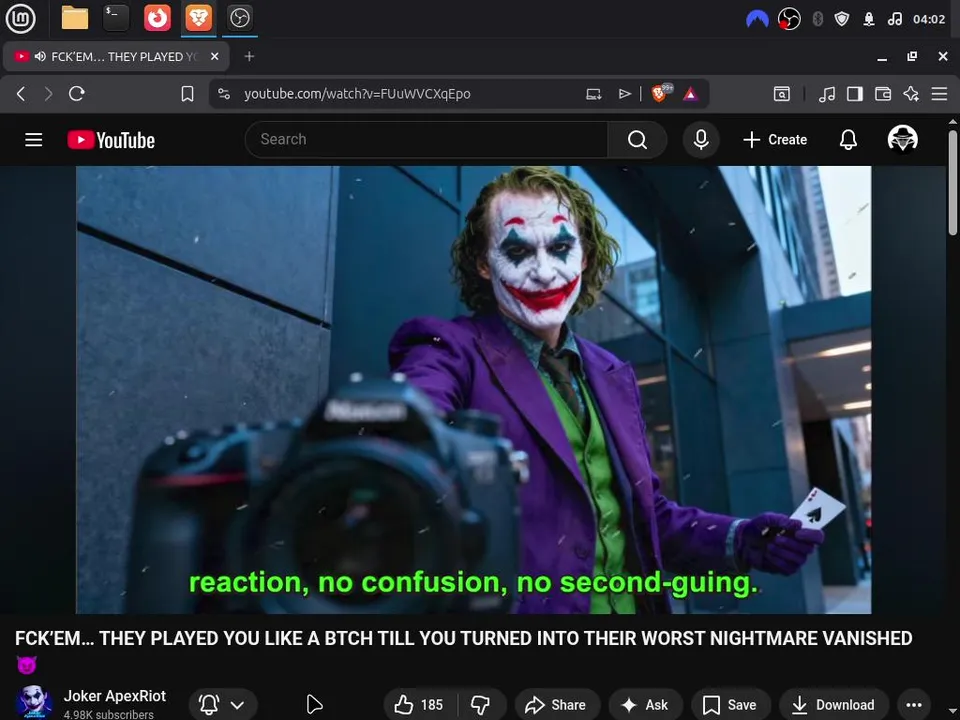Open the clock showing 04:02
Viewport: 960px width, 720px height.
[929, 19]
